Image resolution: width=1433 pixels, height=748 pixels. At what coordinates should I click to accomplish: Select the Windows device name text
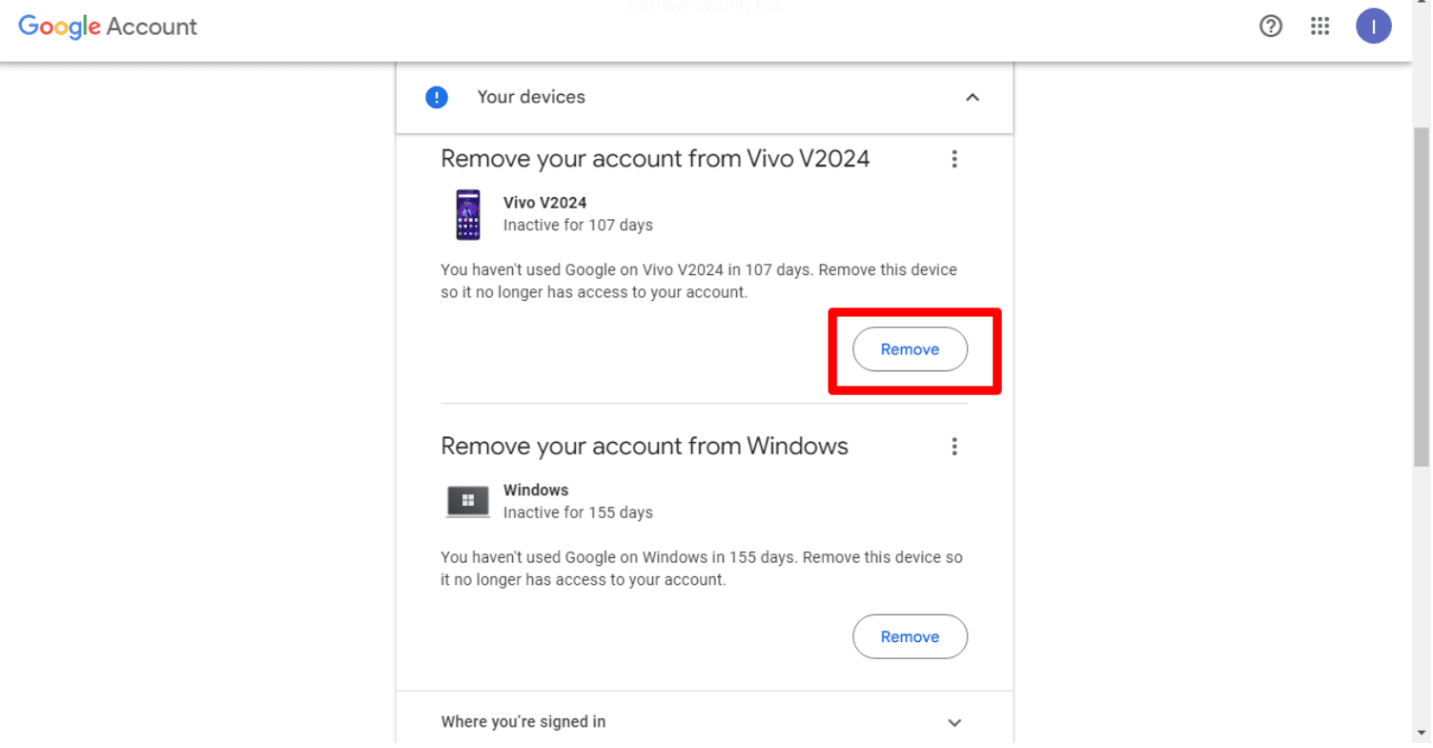click(x=536, y=490)
